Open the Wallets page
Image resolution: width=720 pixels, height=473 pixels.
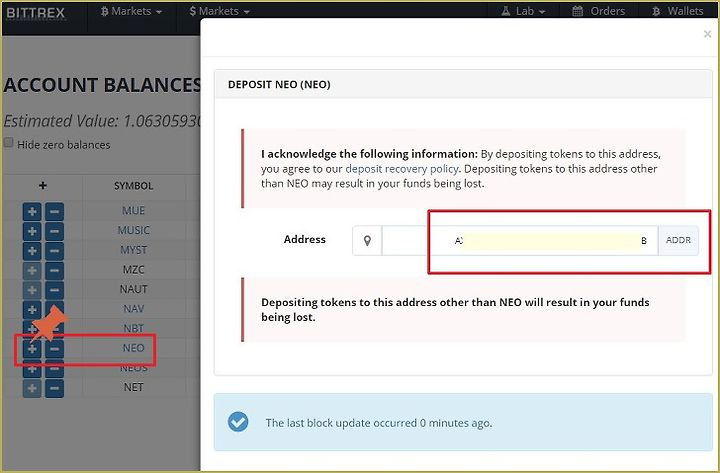[678, 11]
